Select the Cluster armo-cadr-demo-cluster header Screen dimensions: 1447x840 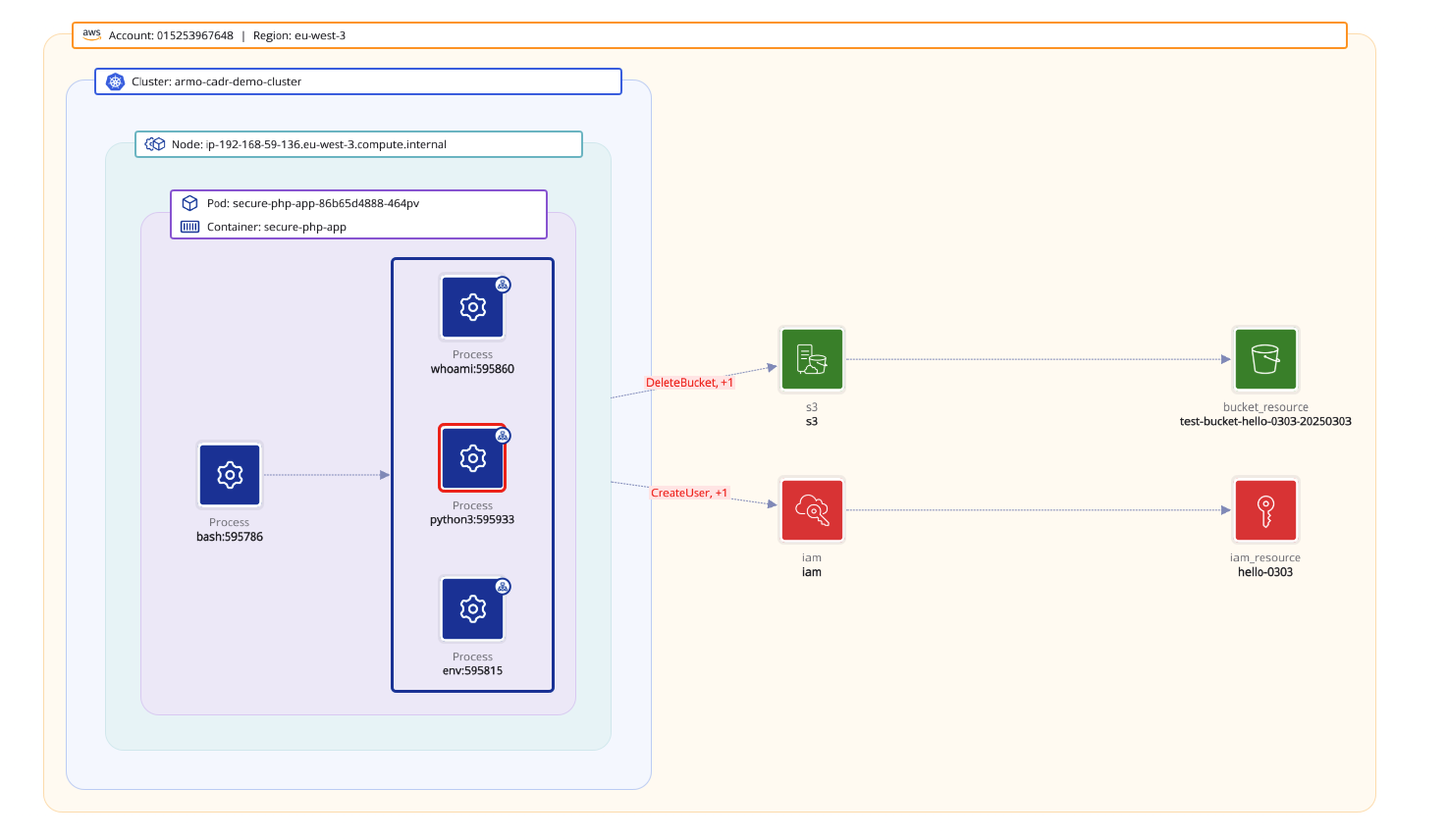click(358, 81)
